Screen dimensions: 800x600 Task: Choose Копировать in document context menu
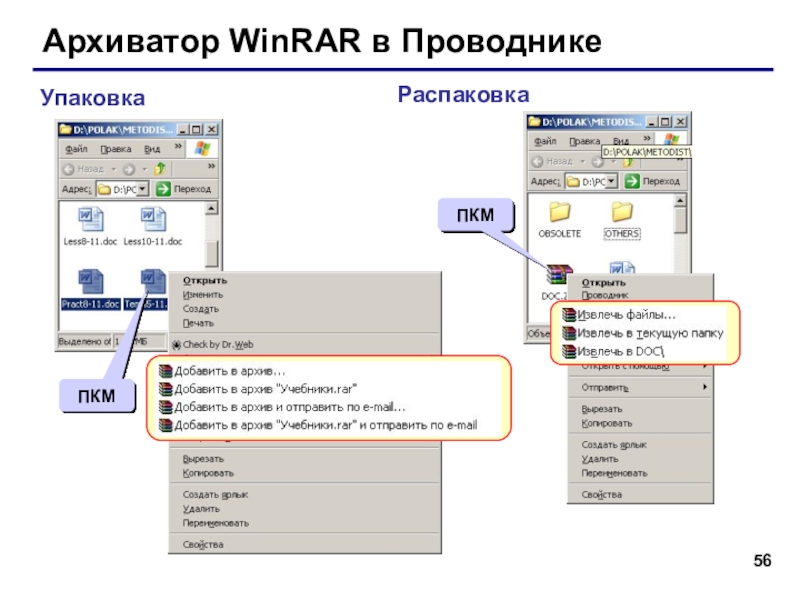[208, 473]
